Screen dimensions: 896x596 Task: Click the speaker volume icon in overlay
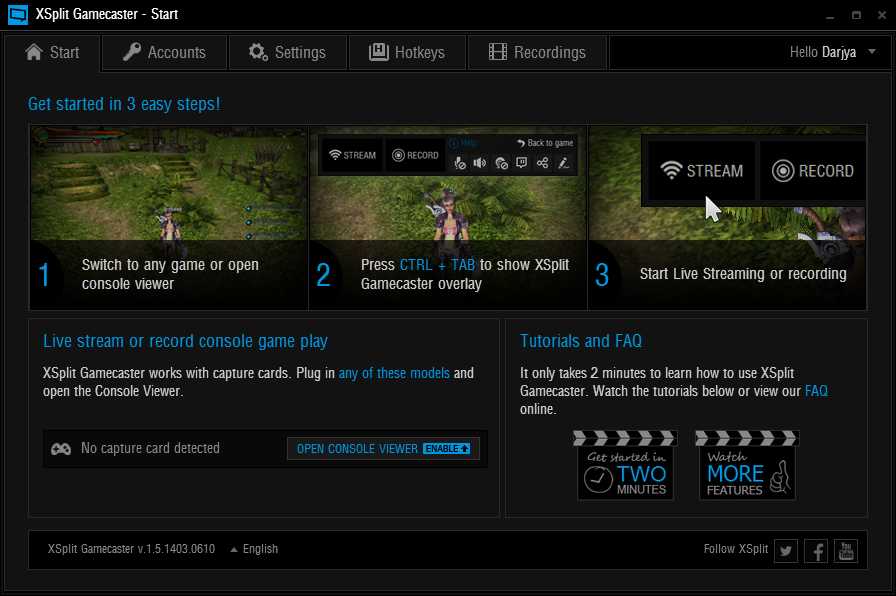pyautogui.click(x=480, y=163)
